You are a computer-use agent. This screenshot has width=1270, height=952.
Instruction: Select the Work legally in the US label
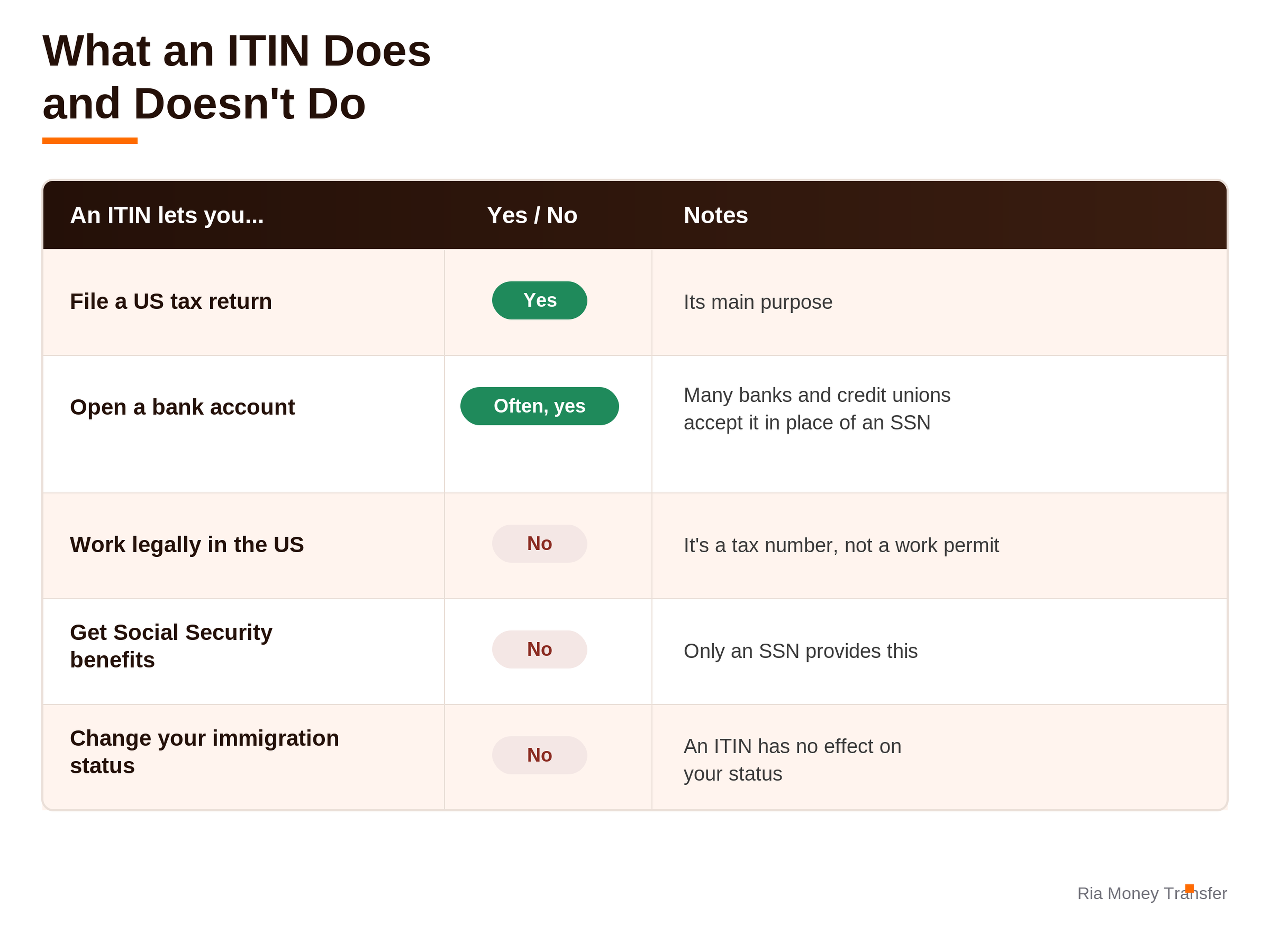tap(187, 544)
